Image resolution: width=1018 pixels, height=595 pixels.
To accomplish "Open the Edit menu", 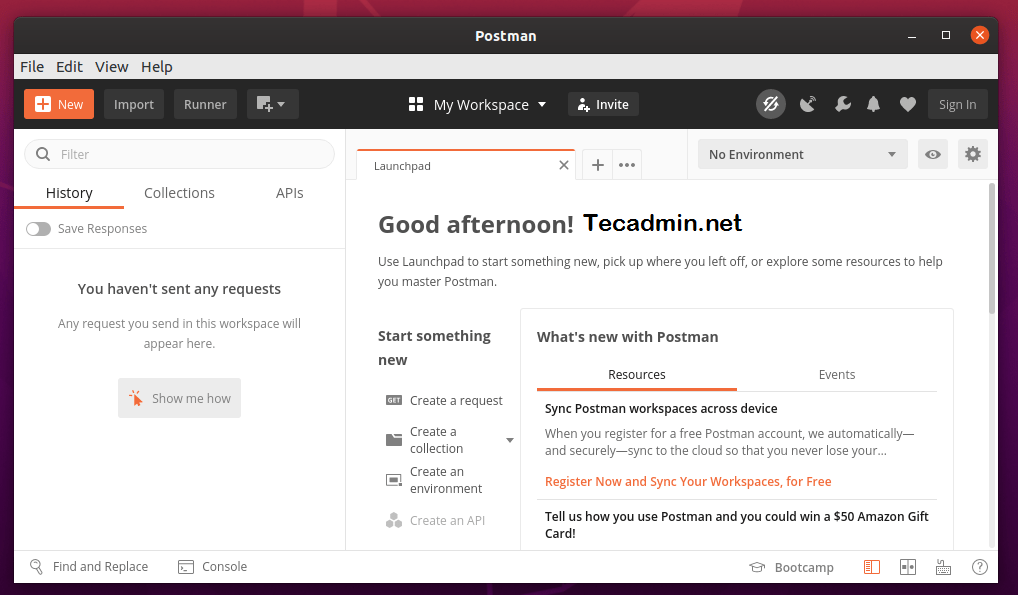I will coord(69,67).
